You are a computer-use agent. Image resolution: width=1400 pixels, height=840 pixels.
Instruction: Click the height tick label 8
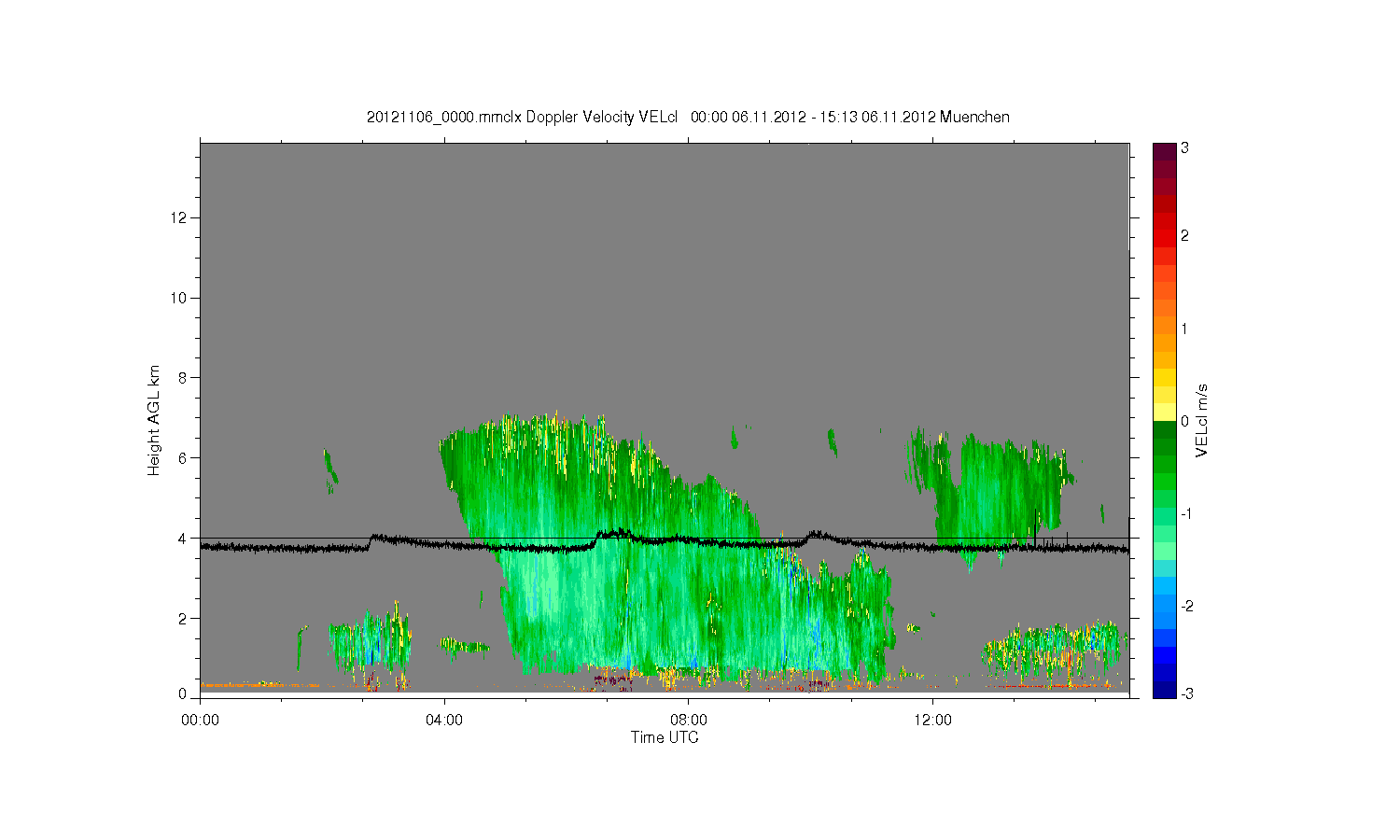tap(183, 378)
